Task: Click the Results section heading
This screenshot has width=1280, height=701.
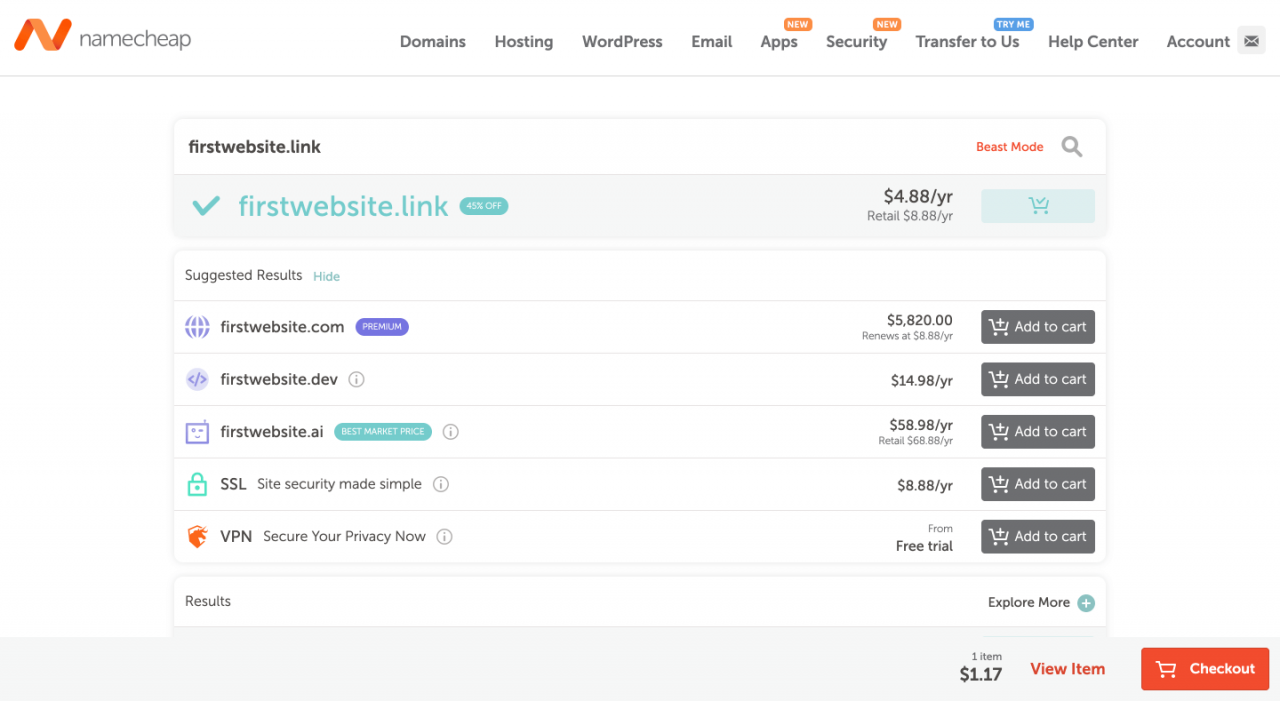Action: 208,602
